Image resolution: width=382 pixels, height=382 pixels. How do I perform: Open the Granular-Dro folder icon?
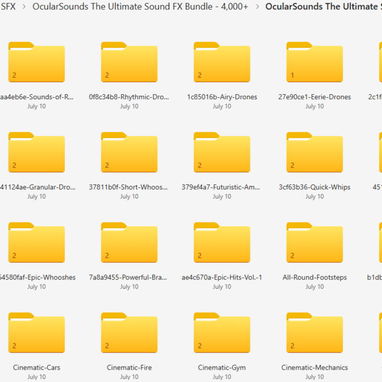[36, 152]
